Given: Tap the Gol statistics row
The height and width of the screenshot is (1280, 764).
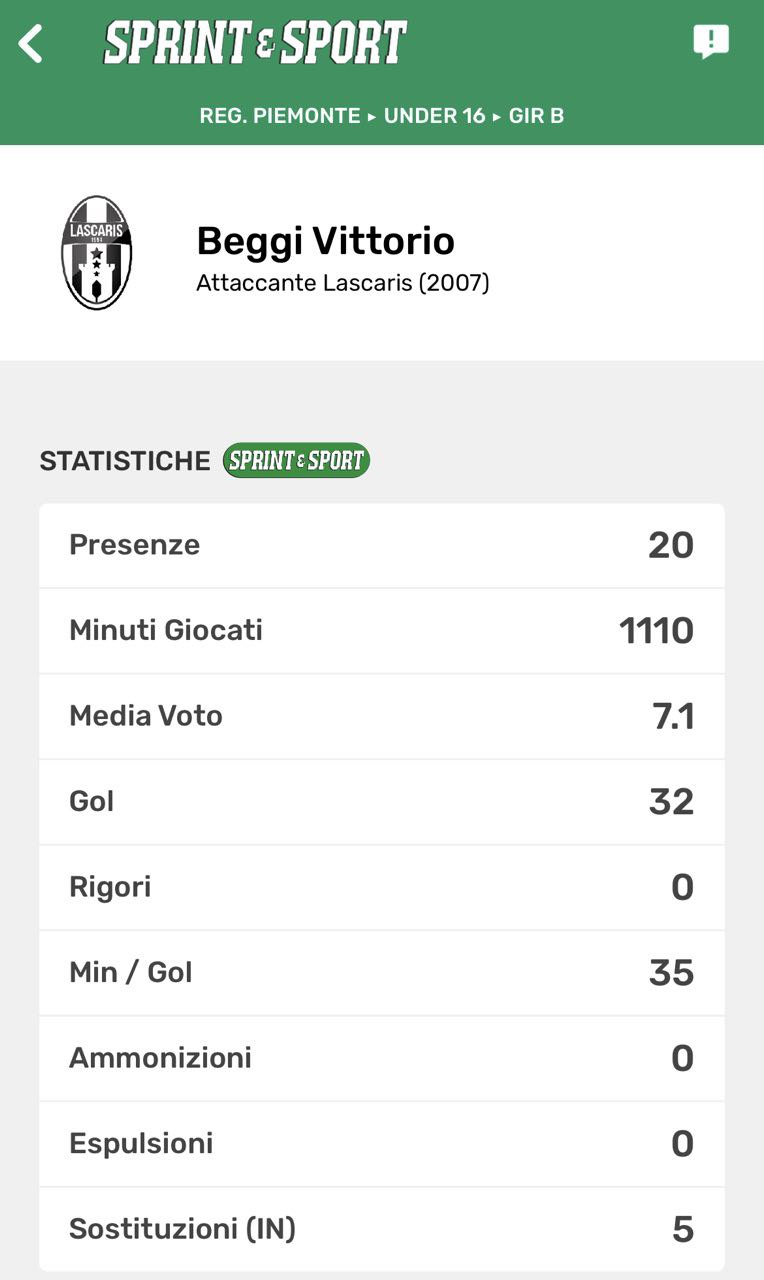Looking at the screenshot, I should pyautogui.click(x=382, y=802).
